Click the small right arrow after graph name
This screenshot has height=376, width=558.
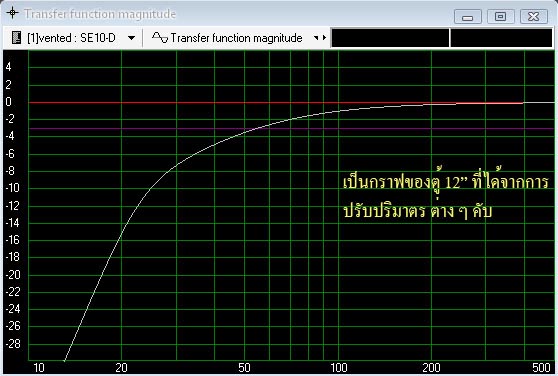324,37
